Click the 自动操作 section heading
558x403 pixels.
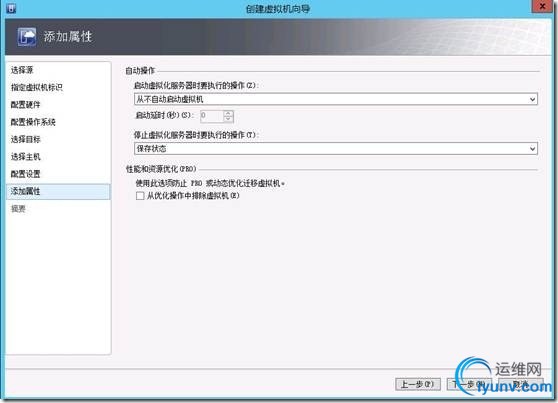[x=140, y=70]
